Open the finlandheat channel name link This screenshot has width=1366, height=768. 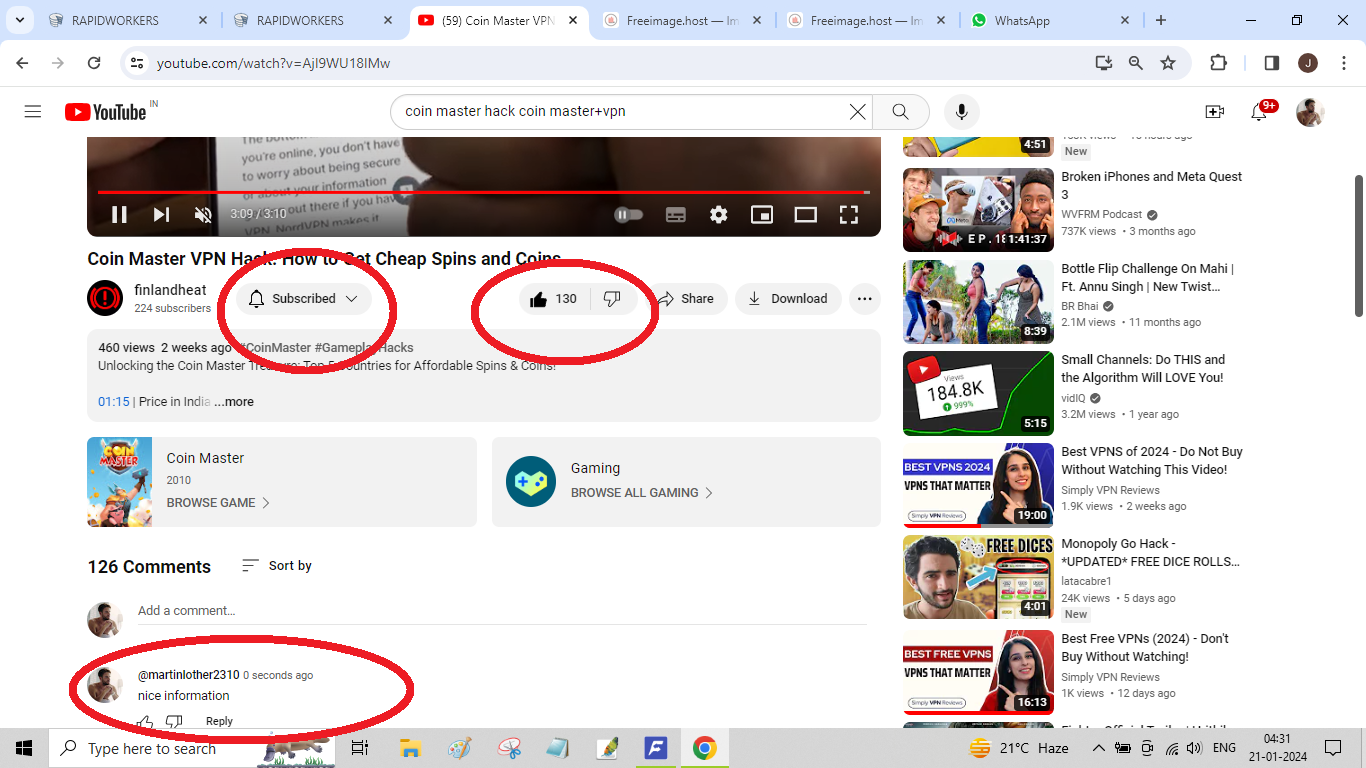coord(170,290)
